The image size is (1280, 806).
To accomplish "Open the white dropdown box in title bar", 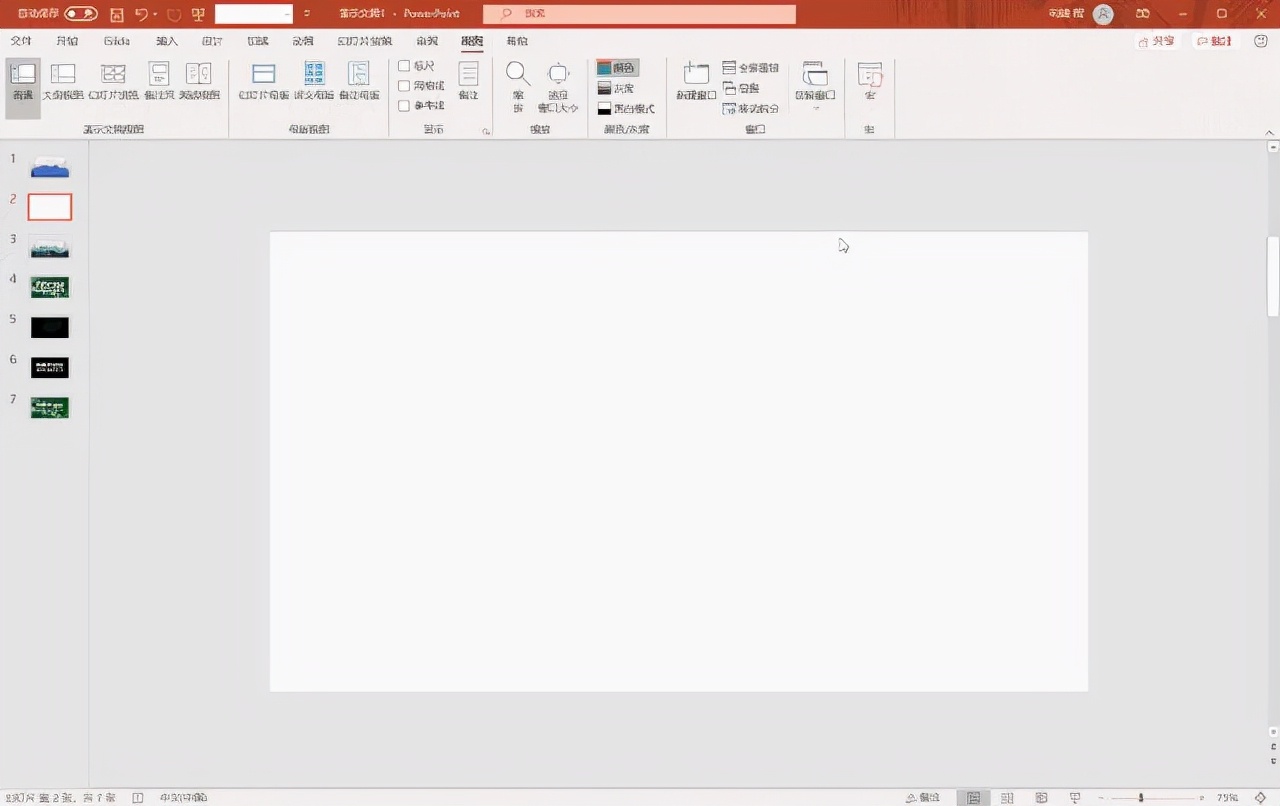I will tap(254, 14).
